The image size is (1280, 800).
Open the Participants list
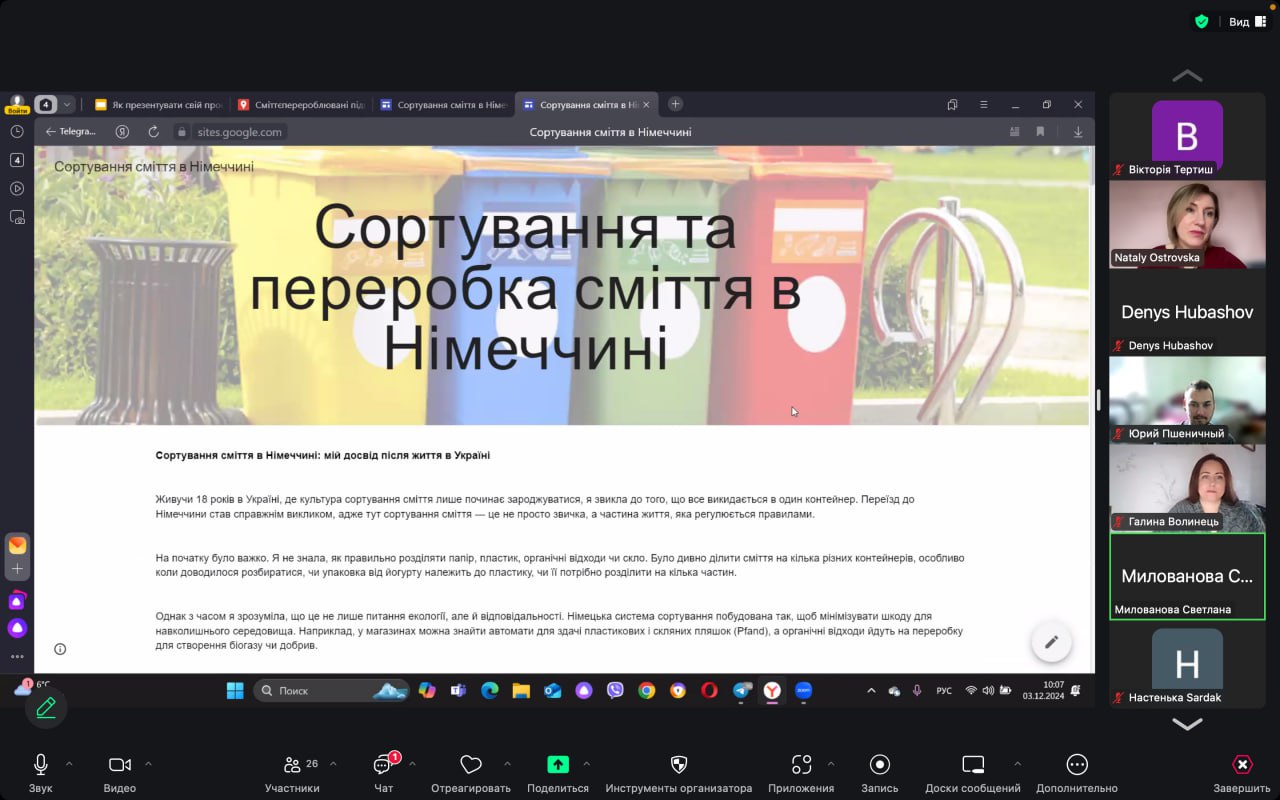[293, 765]
